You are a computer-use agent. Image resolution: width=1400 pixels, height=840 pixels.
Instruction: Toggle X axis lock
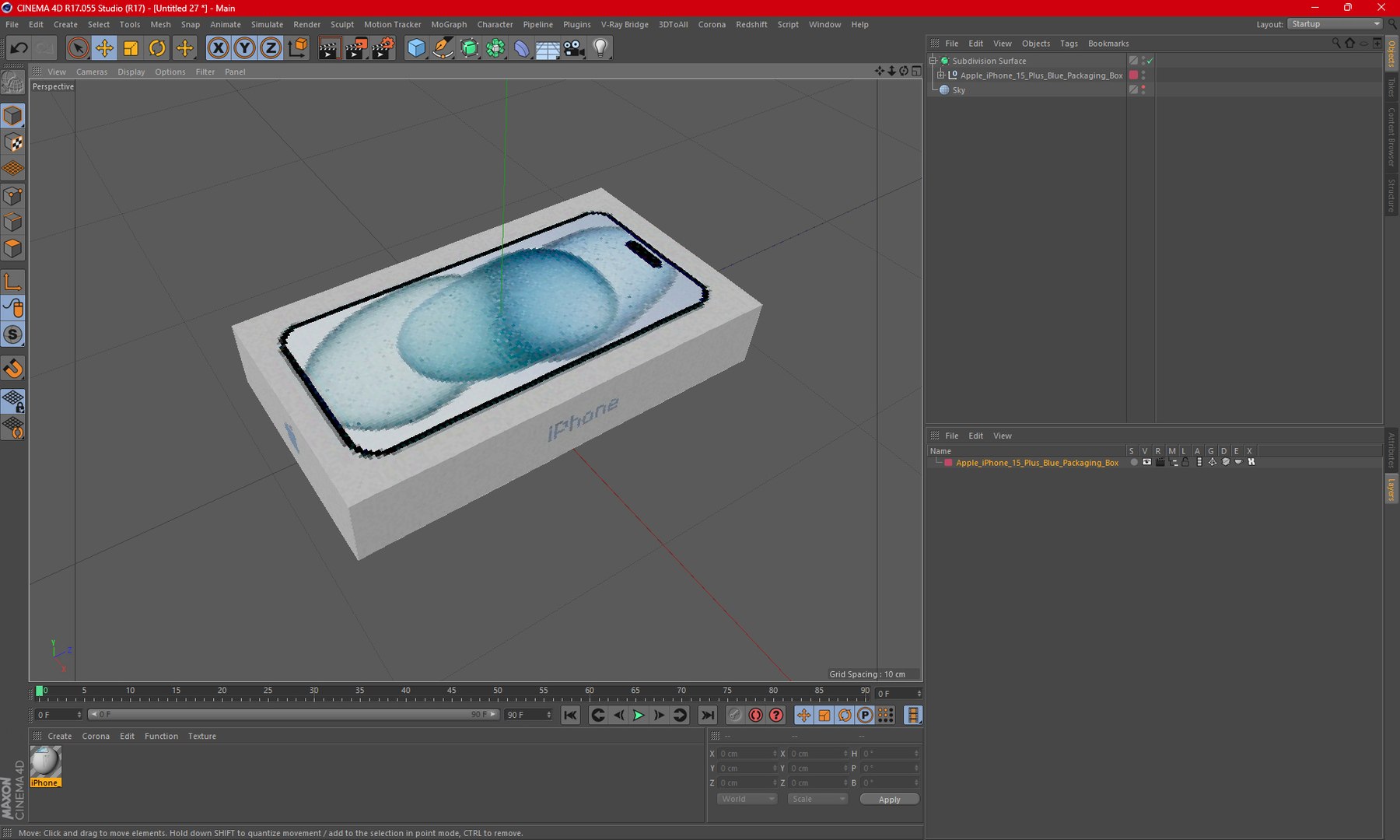pos(219,48)
